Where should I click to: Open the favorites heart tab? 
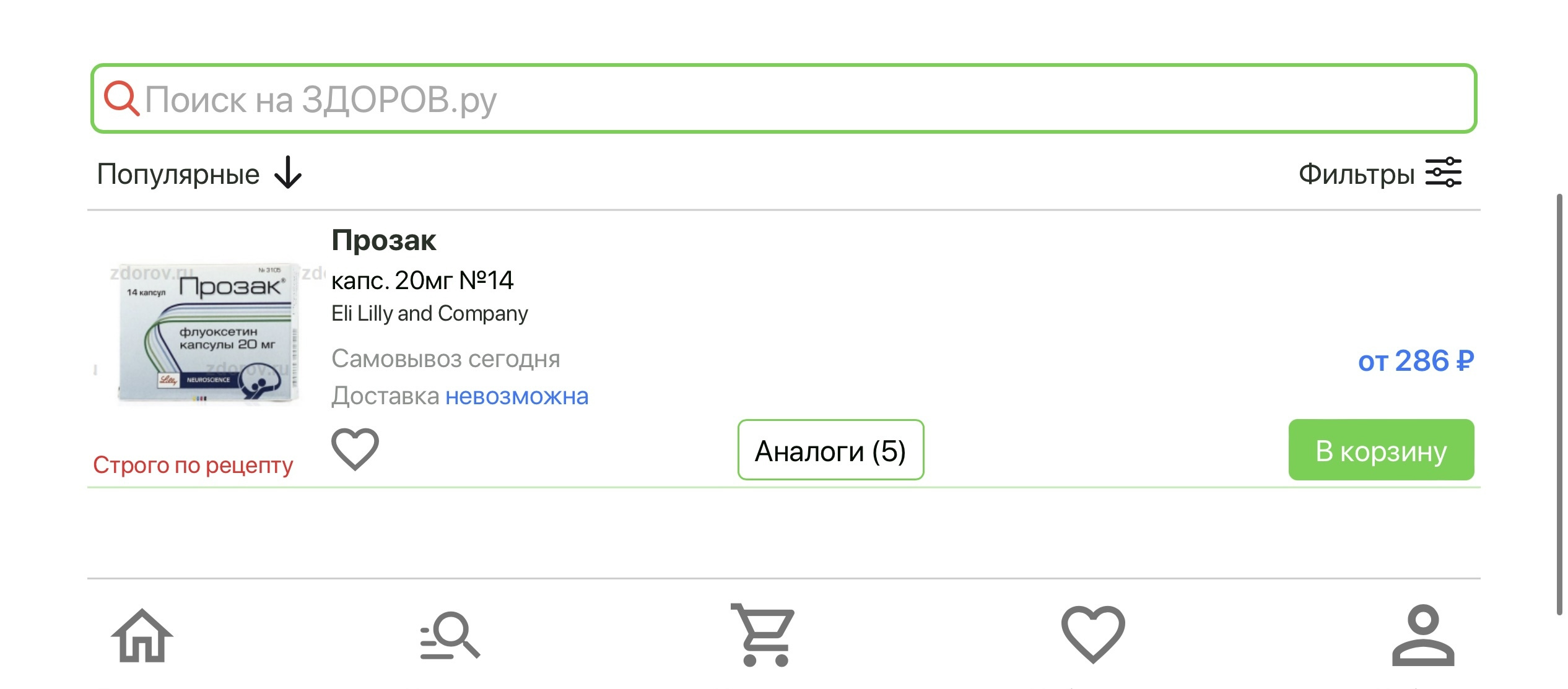click(1093, 635)
